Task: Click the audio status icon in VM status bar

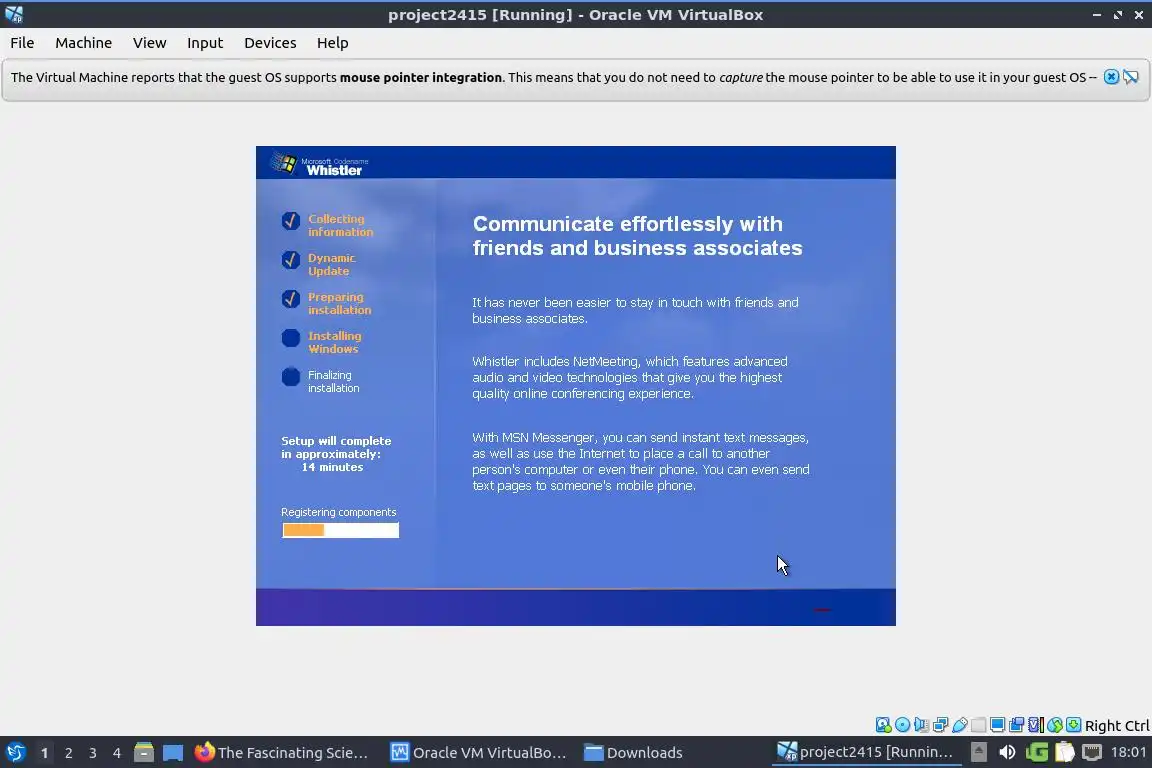Action: click(921, 725)
